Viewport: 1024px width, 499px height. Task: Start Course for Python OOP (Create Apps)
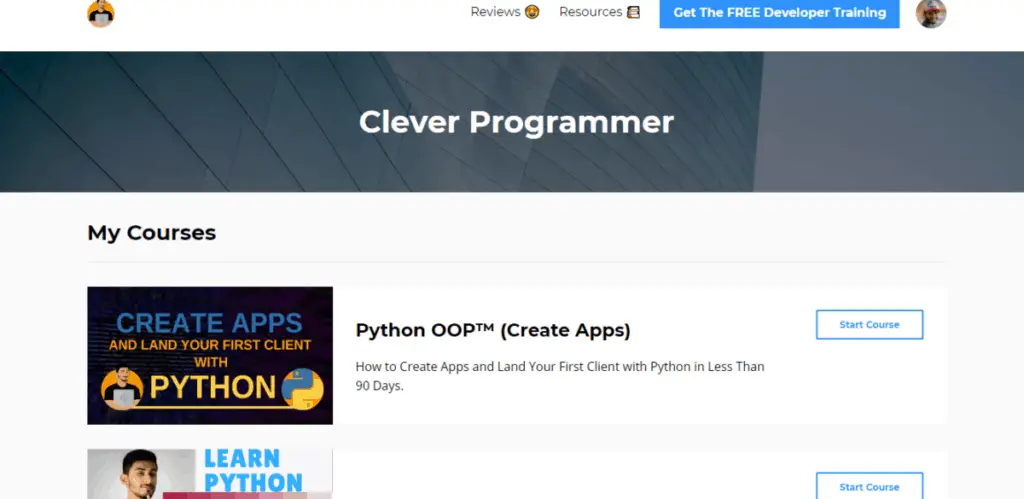[x=869, y=325]
